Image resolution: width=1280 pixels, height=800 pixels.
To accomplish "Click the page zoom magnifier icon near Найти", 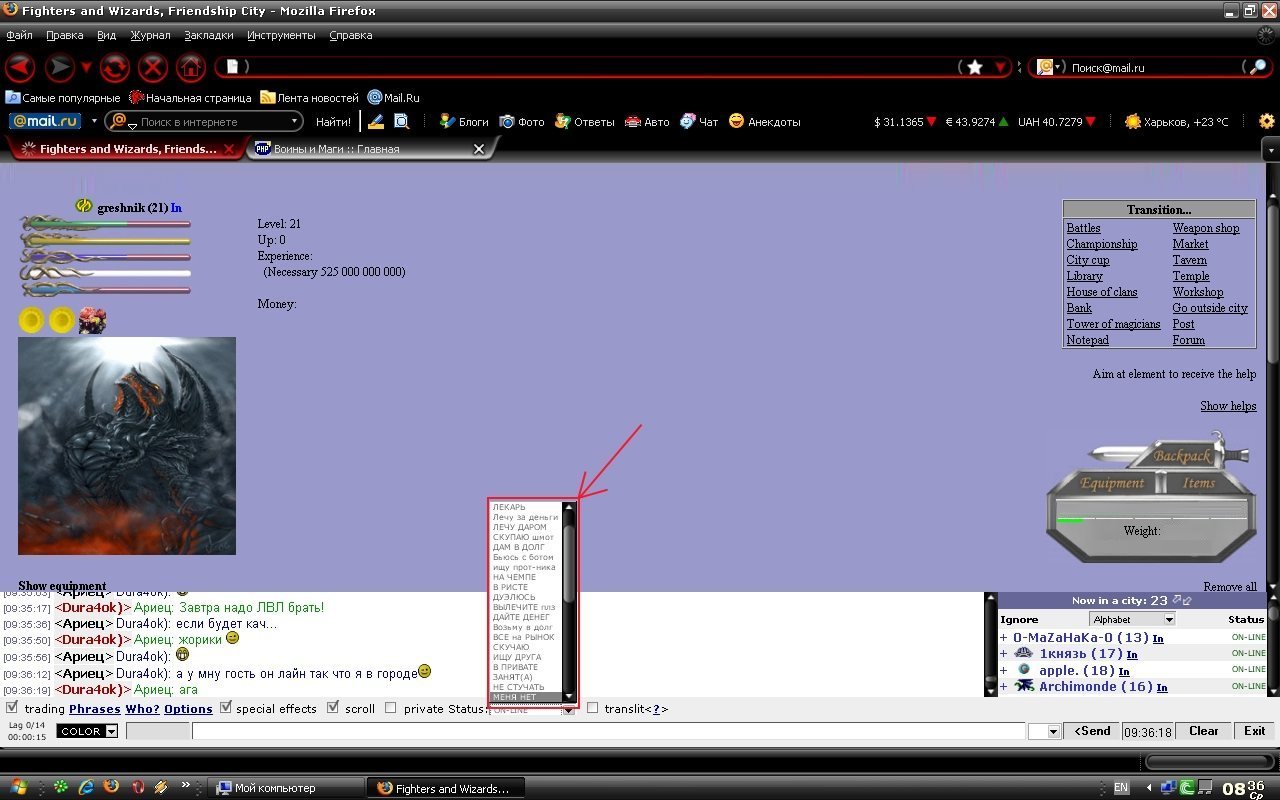I will click(x=401, y=121).
